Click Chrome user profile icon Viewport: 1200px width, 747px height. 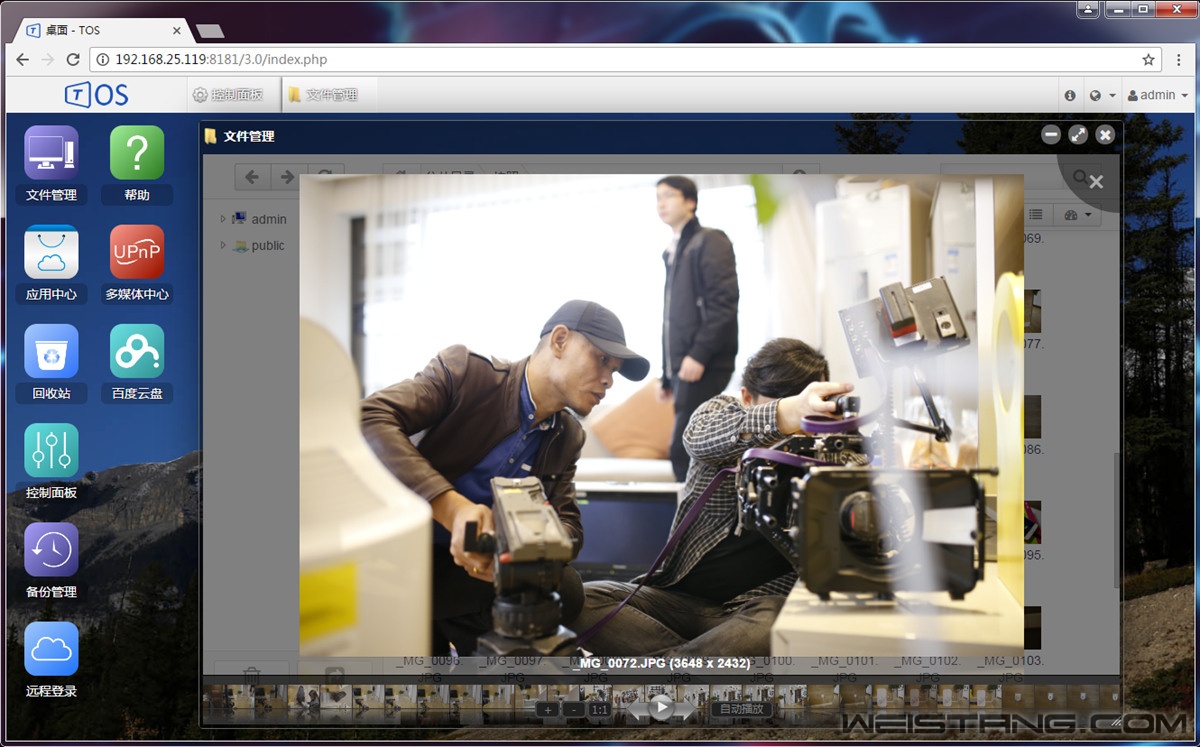coord(1088,9)
